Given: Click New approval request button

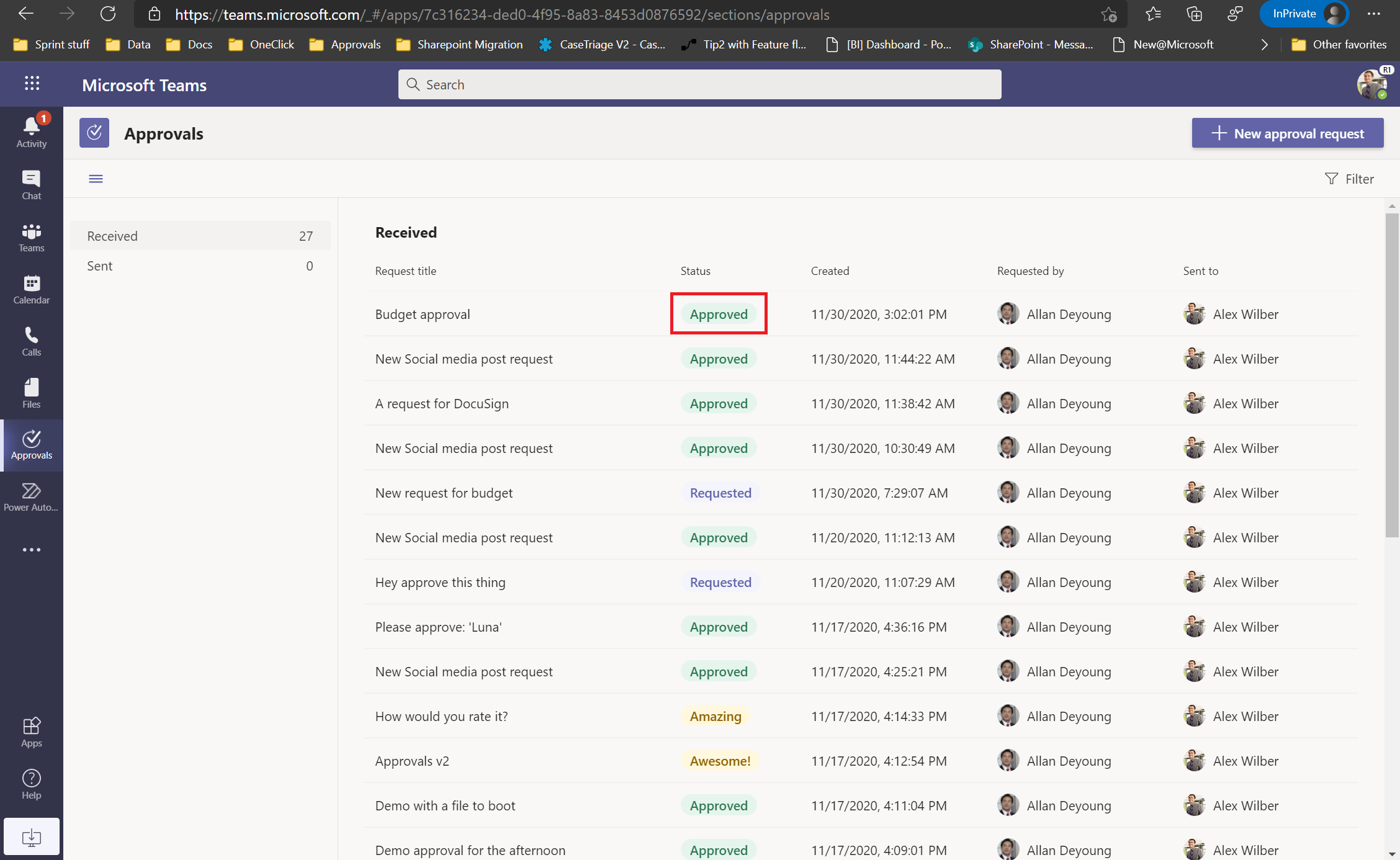Looking at the screenshot, I should pos(1288,133).
